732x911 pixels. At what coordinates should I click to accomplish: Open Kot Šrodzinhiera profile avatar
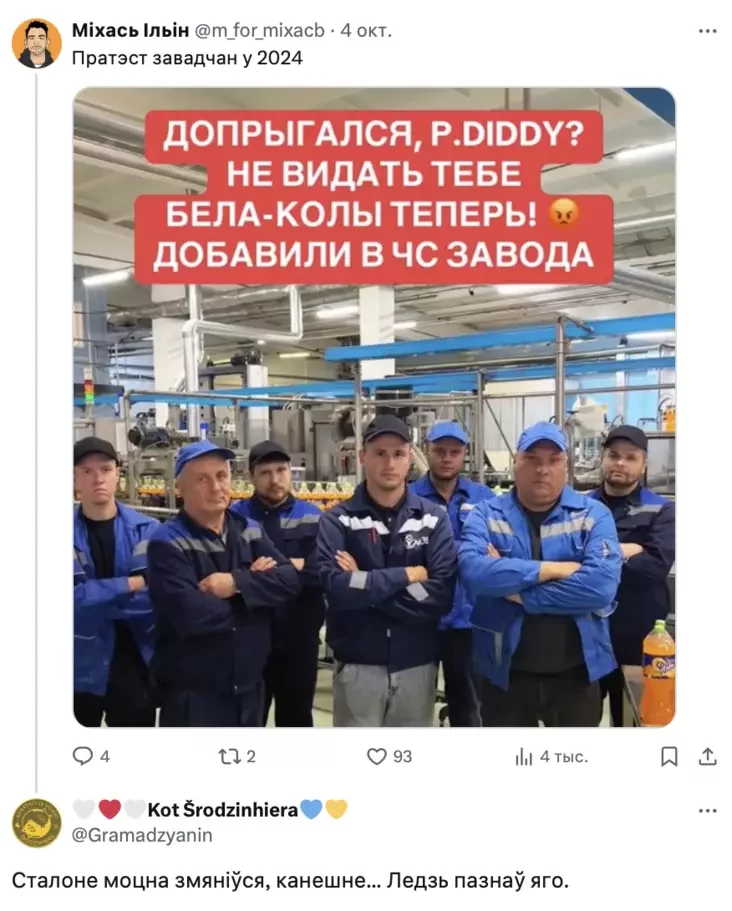click(37, 823)
